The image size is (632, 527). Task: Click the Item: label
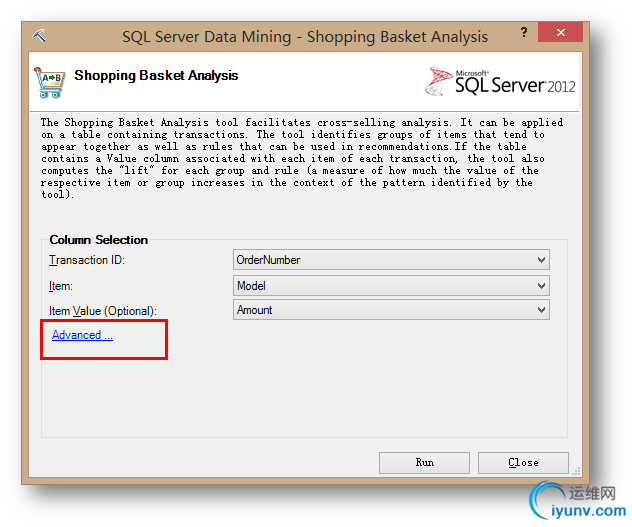point(61,286)
